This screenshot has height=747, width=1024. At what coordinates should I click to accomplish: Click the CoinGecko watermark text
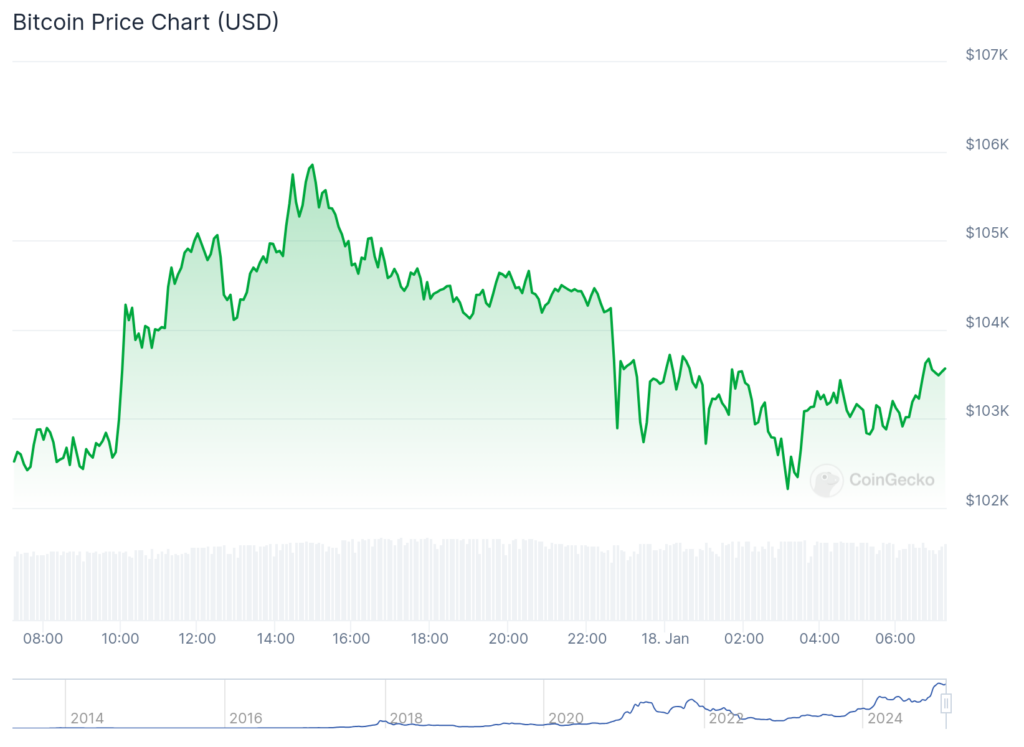tap(891, 480)
